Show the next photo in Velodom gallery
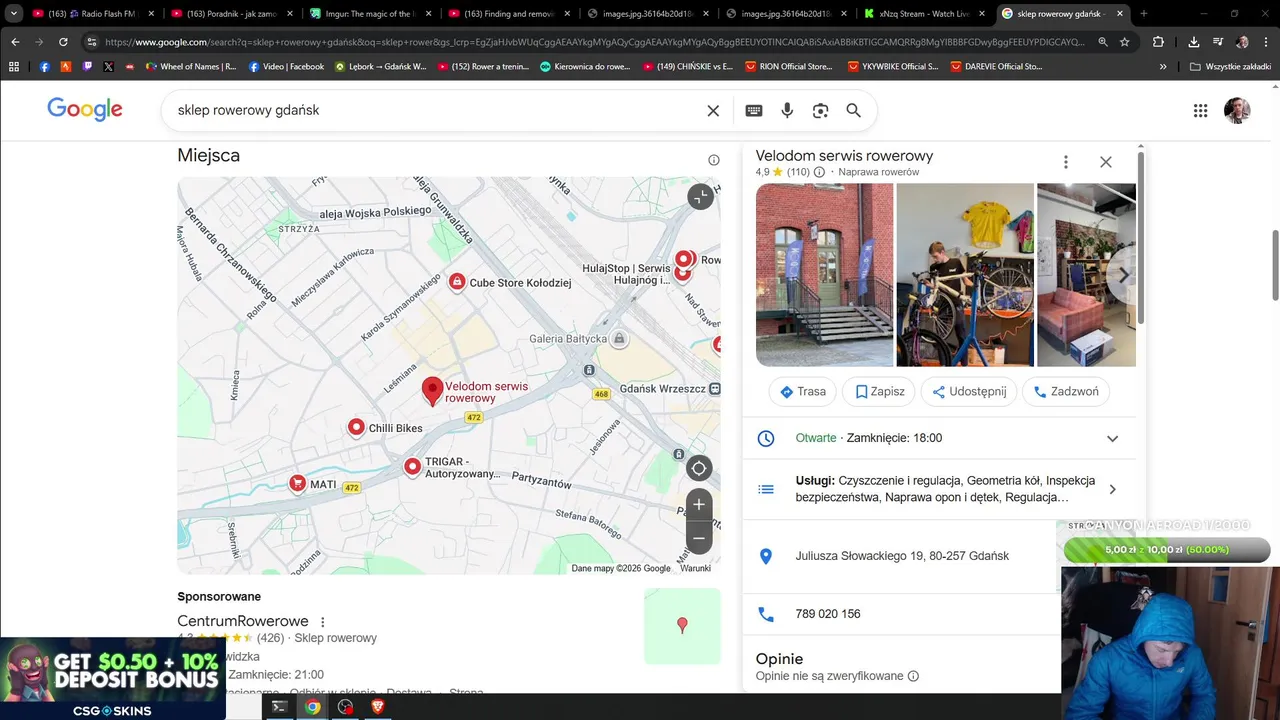 click(x=1123, y=275)
